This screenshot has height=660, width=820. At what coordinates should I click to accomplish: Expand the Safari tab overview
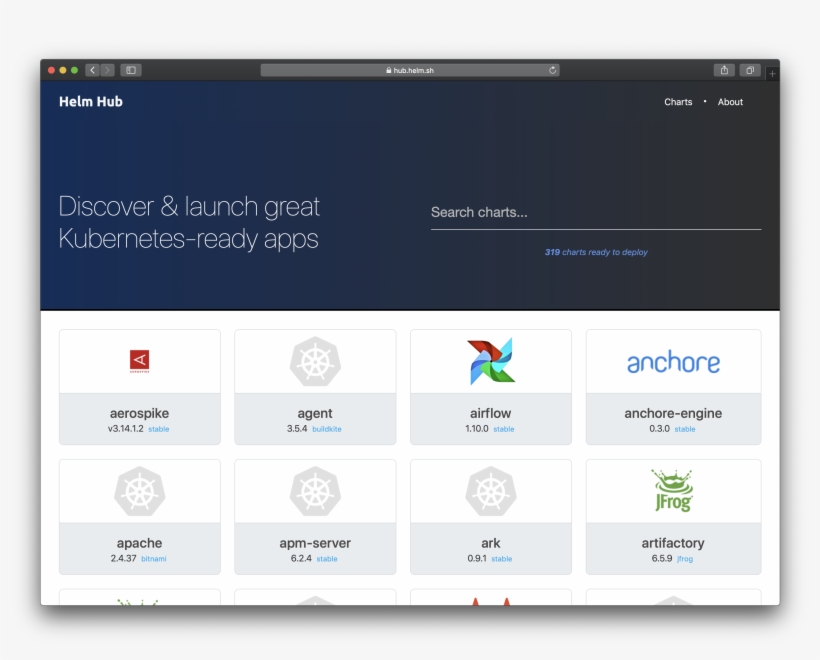[750, 70]
